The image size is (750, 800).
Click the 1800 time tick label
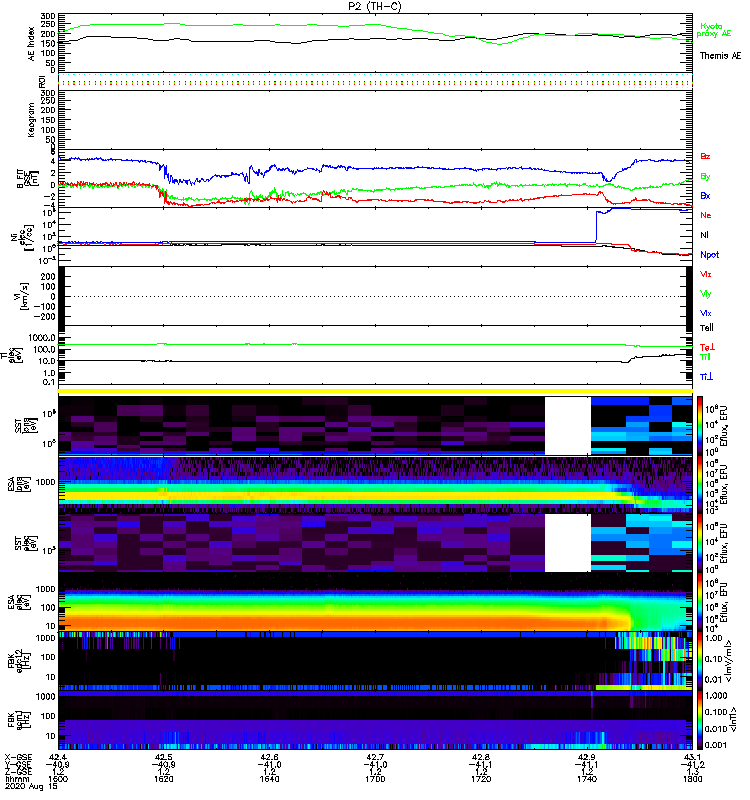click(692, 779)
